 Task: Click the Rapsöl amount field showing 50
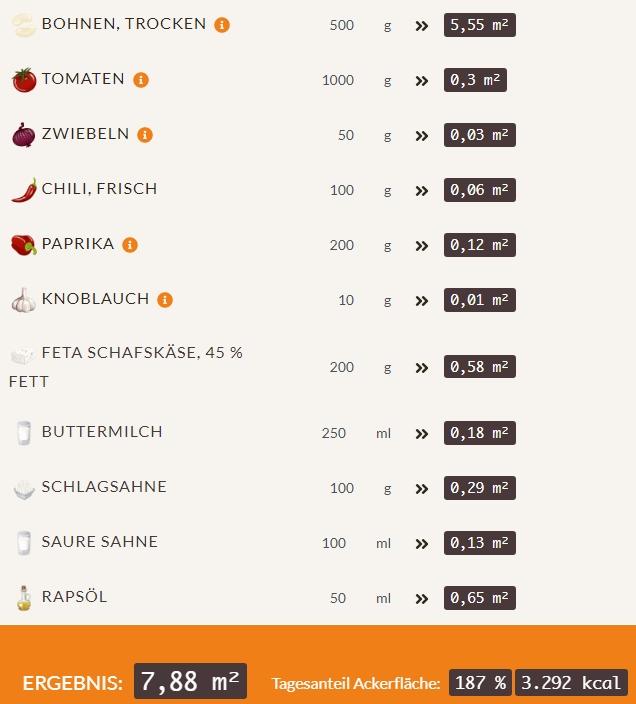tap(338, 598)
